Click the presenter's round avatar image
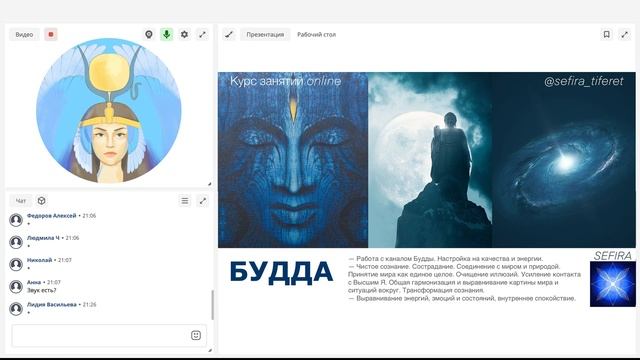 [109, 111]
